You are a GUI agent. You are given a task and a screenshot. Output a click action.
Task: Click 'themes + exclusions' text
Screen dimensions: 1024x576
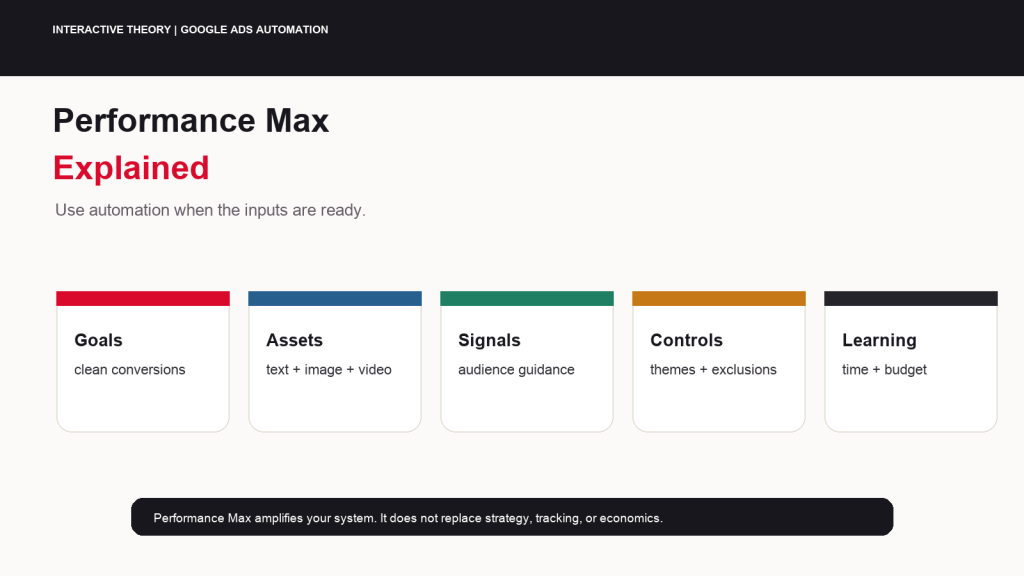[x=713, y=370]
